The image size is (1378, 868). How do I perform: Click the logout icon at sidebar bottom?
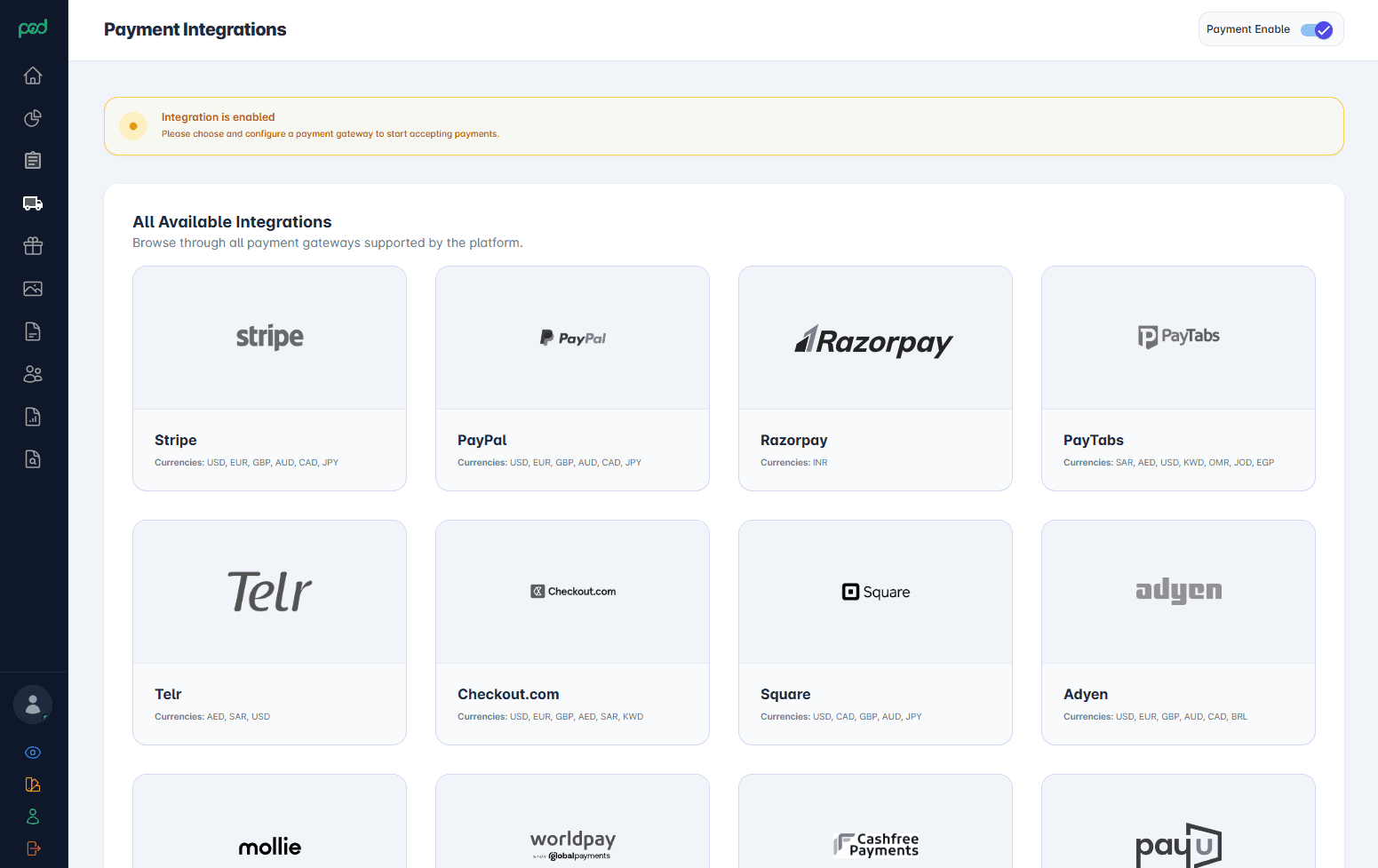click(x=33, y=848)
